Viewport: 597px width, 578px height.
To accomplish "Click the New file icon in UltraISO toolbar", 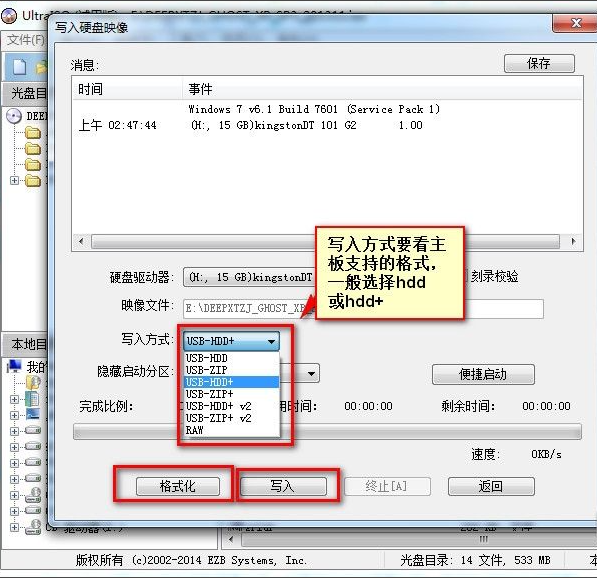I will (19, 67).
